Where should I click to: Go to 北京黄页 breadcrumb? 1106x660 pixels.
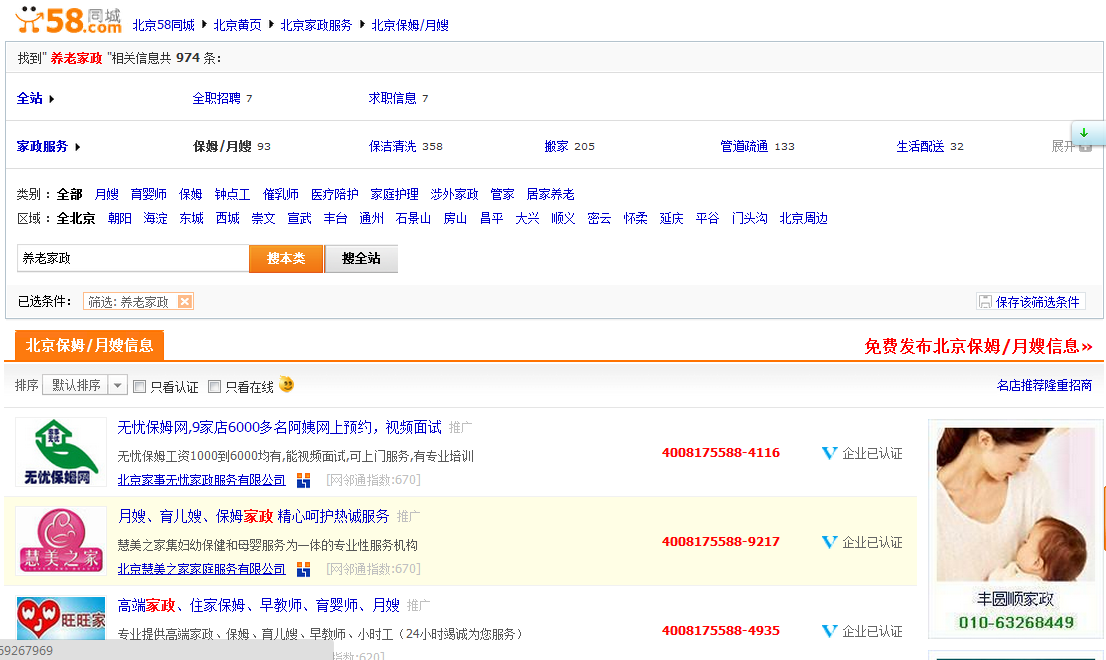[238, 25]
